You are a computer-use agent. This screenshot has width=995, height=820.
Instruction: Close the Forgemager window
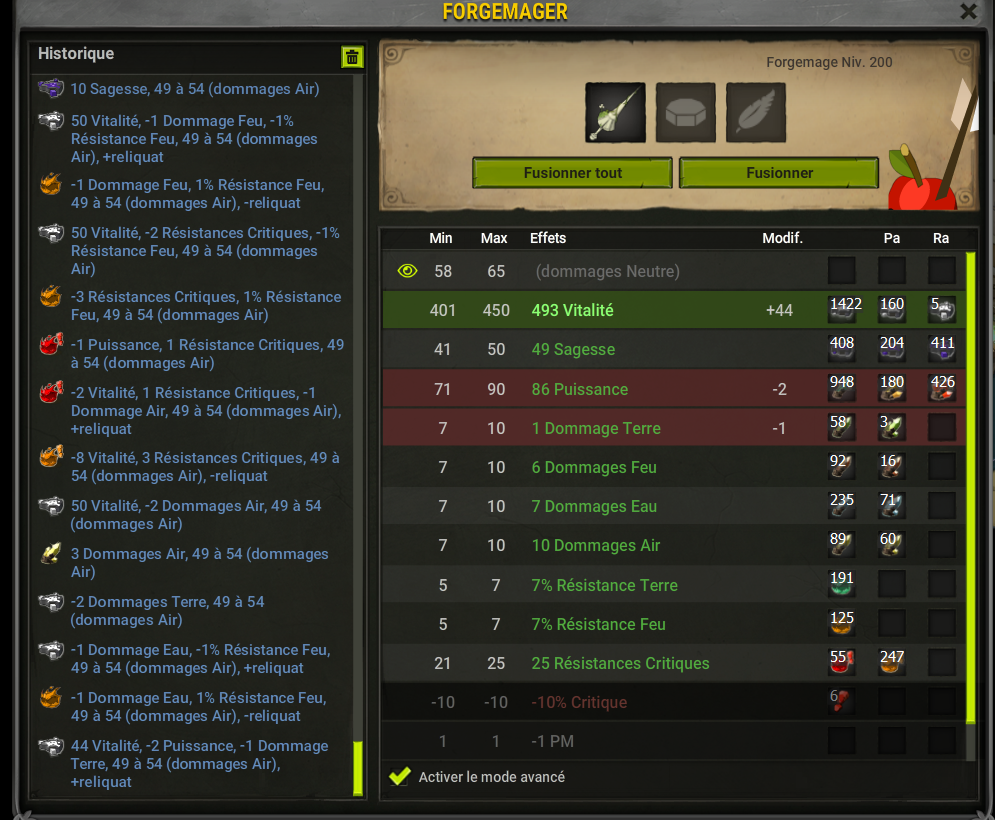coord(968,11)
